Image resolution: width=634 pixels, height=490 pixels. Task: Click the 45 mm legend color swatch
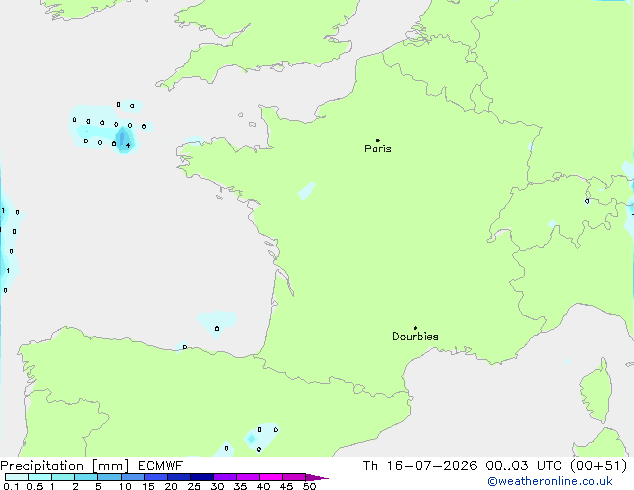pyautogui.click(x=294, y=477)
